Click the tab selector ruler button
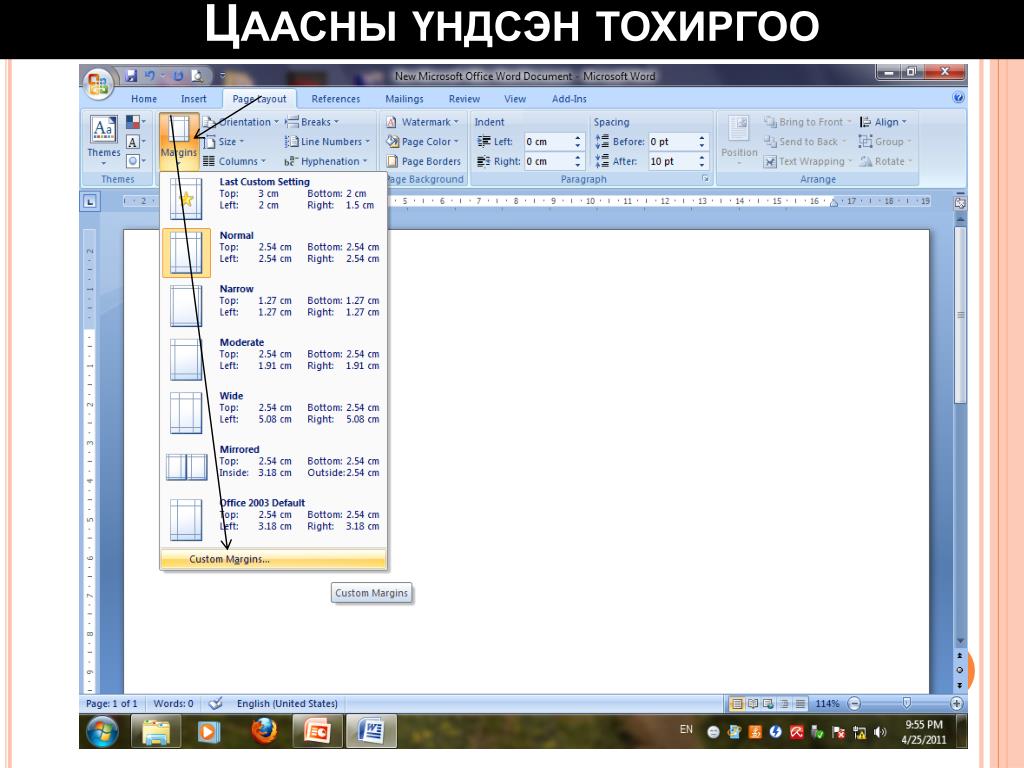 [90, 202]
